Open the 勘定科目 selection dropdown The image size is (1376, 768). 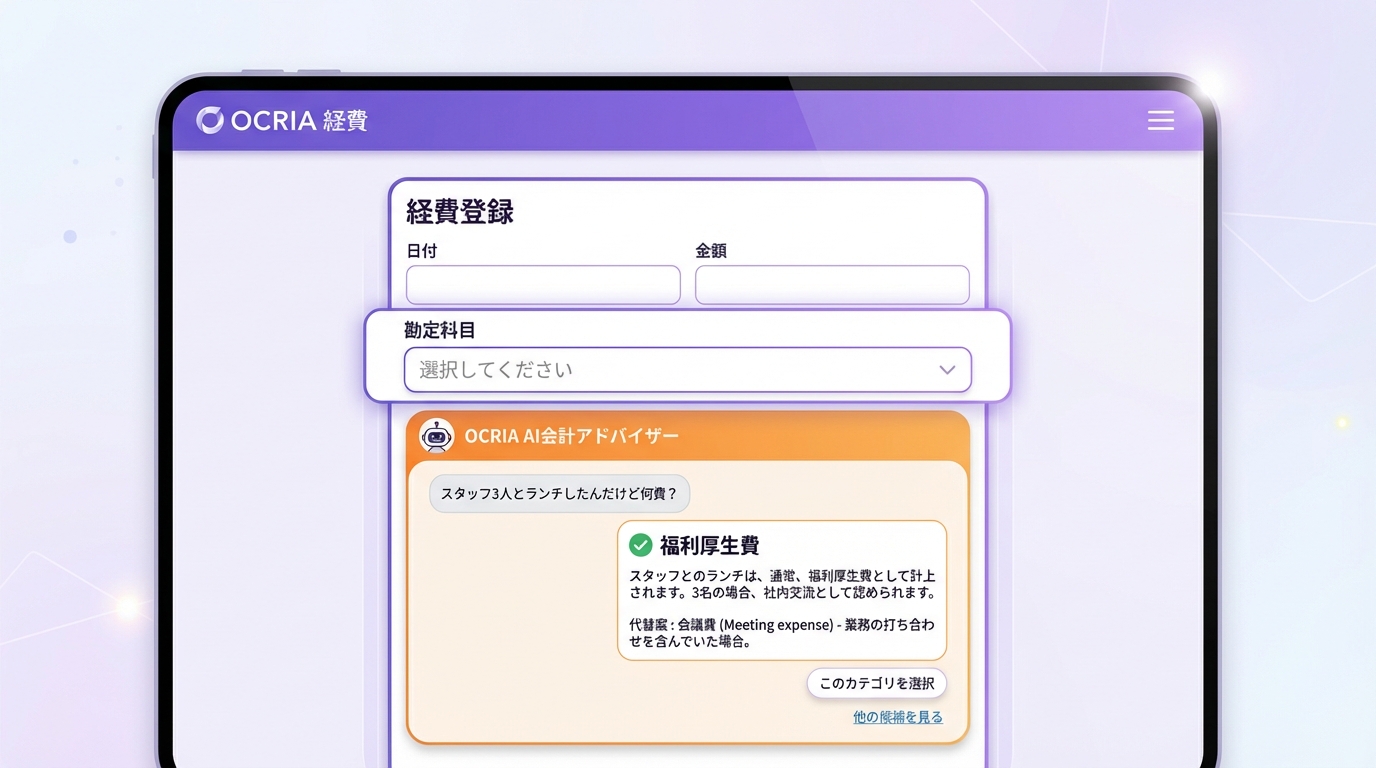(x=687, y=369)
